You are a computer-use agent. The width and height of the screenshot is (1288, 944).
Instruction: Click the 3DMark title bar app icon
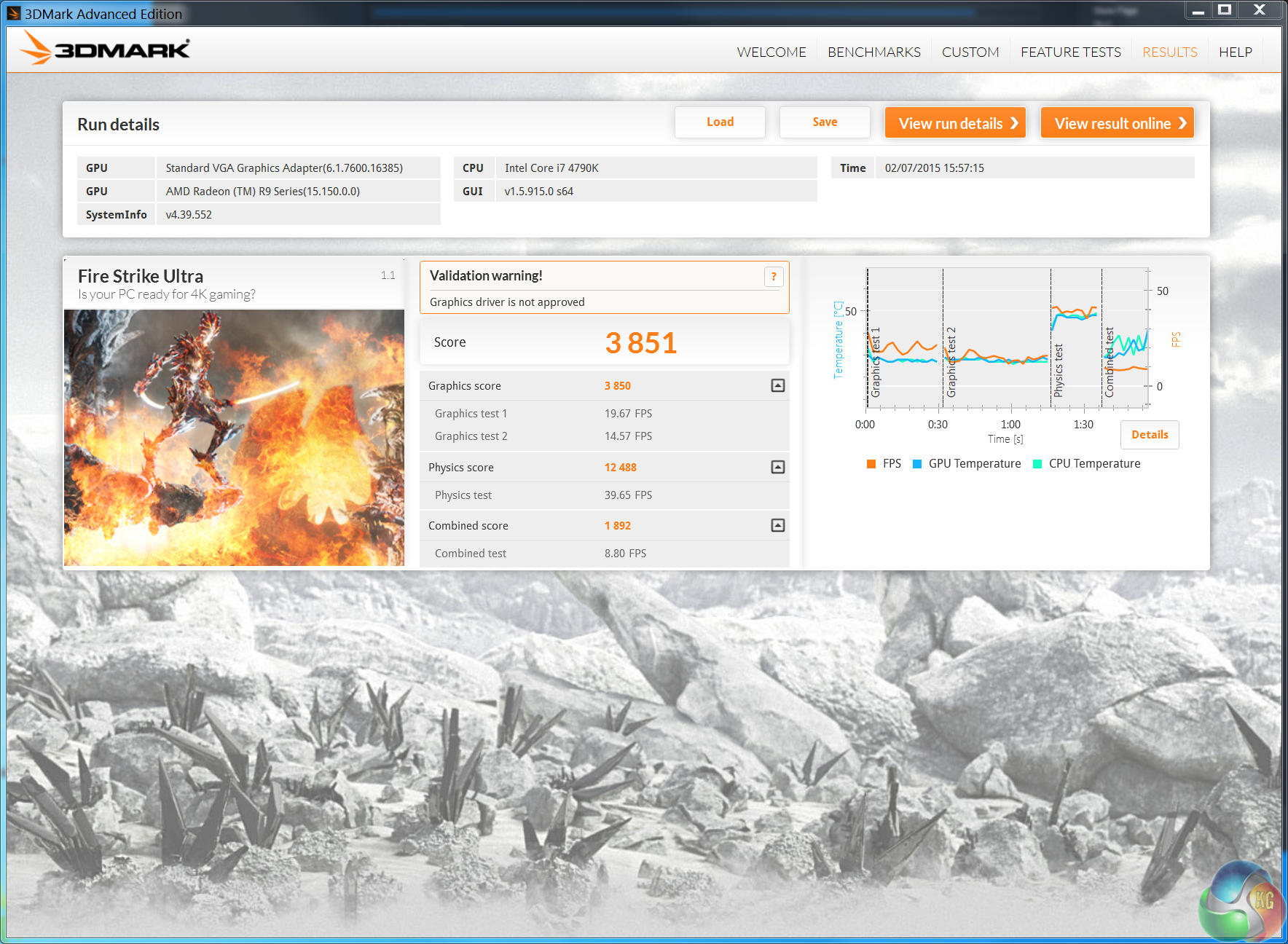13,13
